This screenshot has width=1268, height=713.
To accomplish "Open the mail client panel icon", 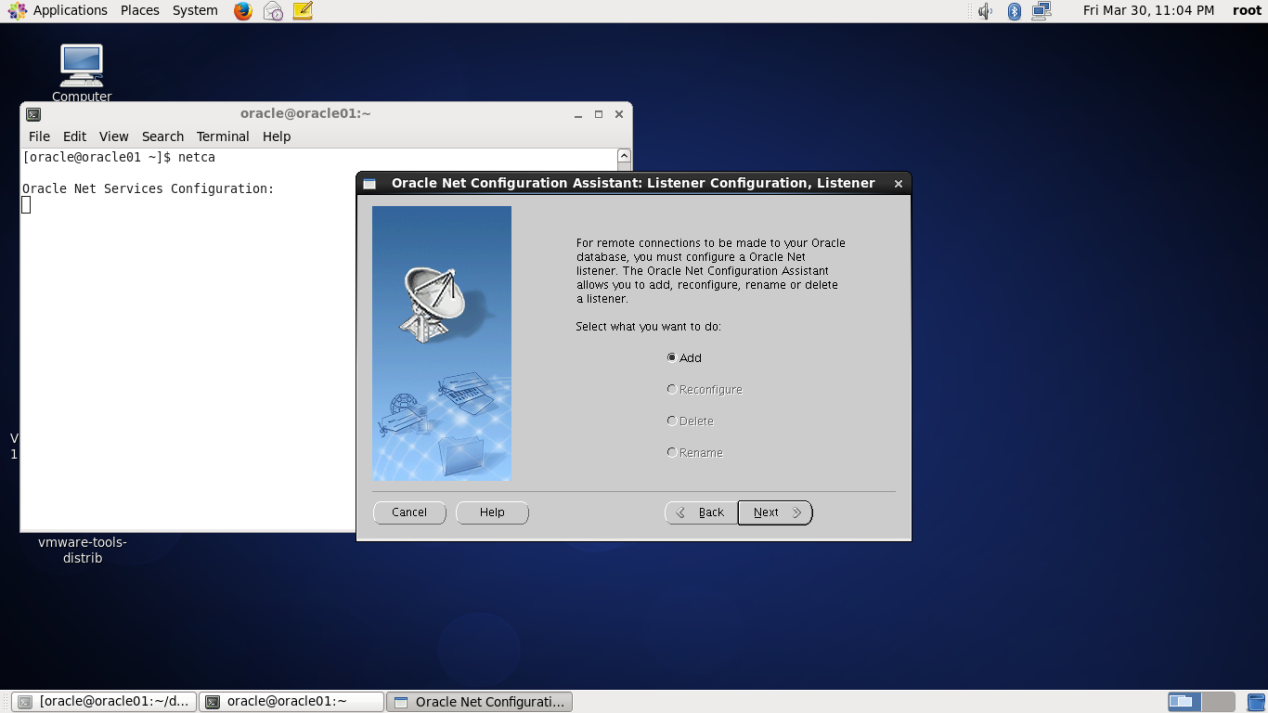I will pos(273,11).
